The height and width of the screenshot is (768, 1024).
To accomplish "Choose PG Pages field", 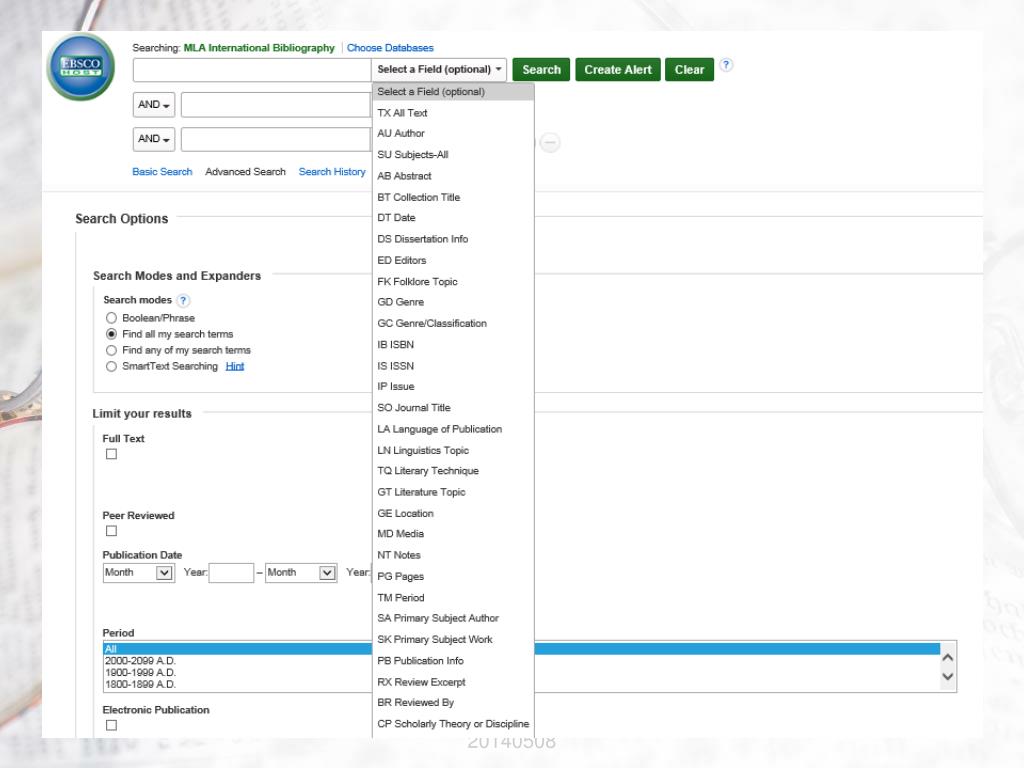I will [453, 577].
